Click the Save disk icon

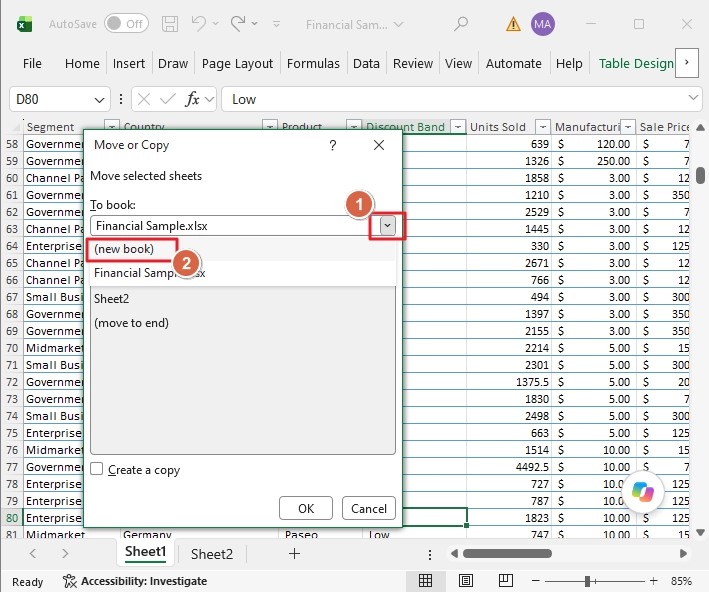(x=170, y=24)
